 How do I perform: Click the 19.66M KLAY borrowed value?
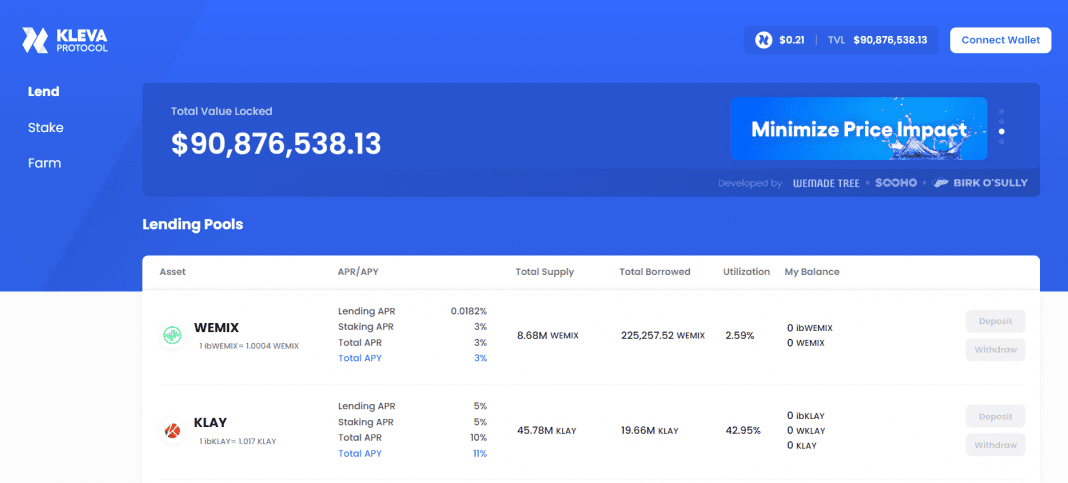(650, 431)
